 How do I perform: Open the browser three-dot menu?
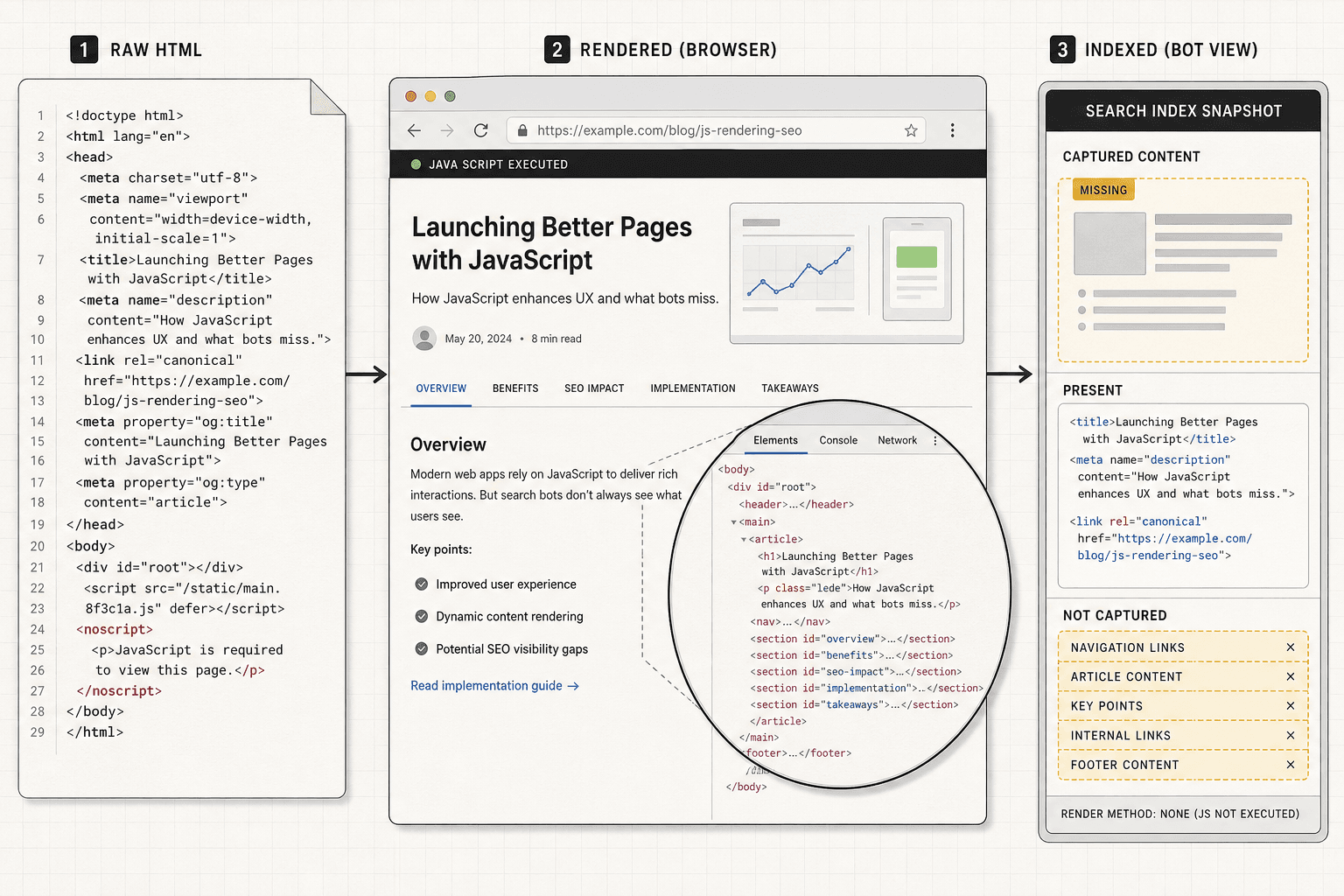point(952,130)
